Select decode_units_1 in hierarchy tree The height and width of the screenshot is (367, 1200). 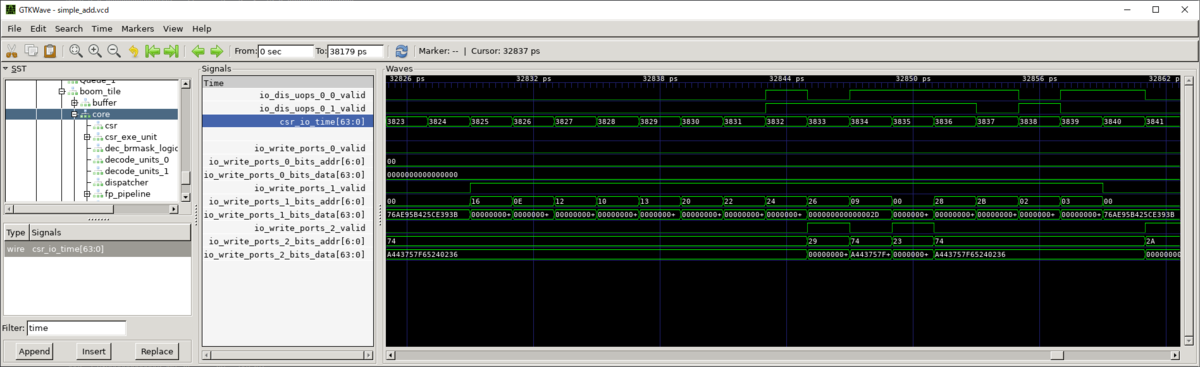pyautogui.click(x=137, y=171)
